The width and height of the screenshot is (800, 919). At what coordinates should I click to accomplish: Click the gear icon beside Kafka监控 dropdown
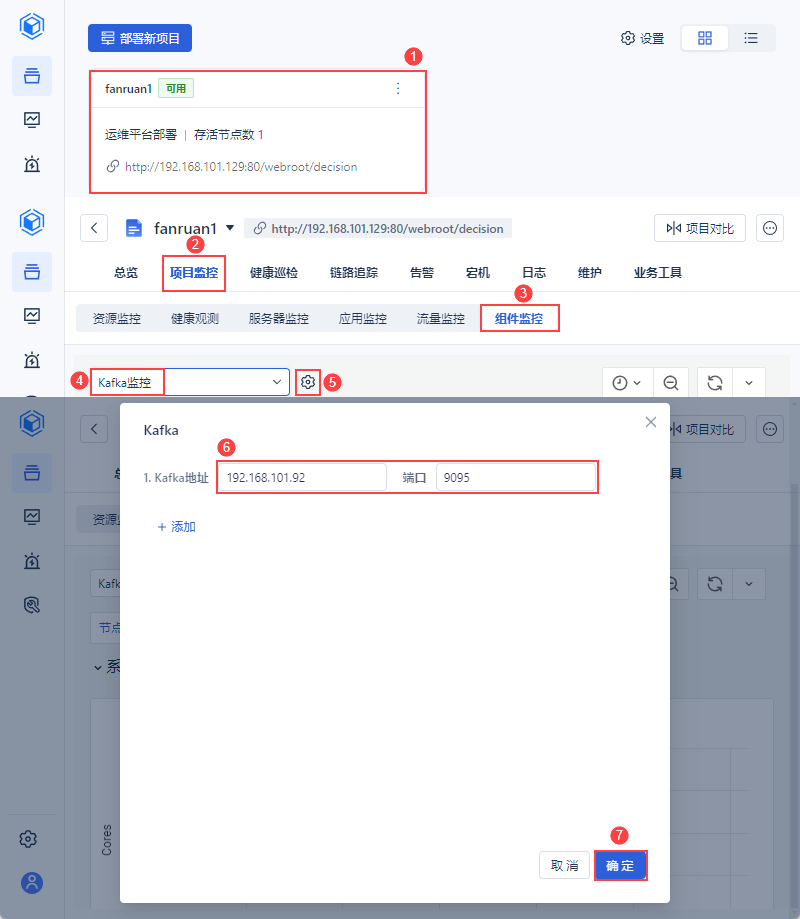(308, 382)
